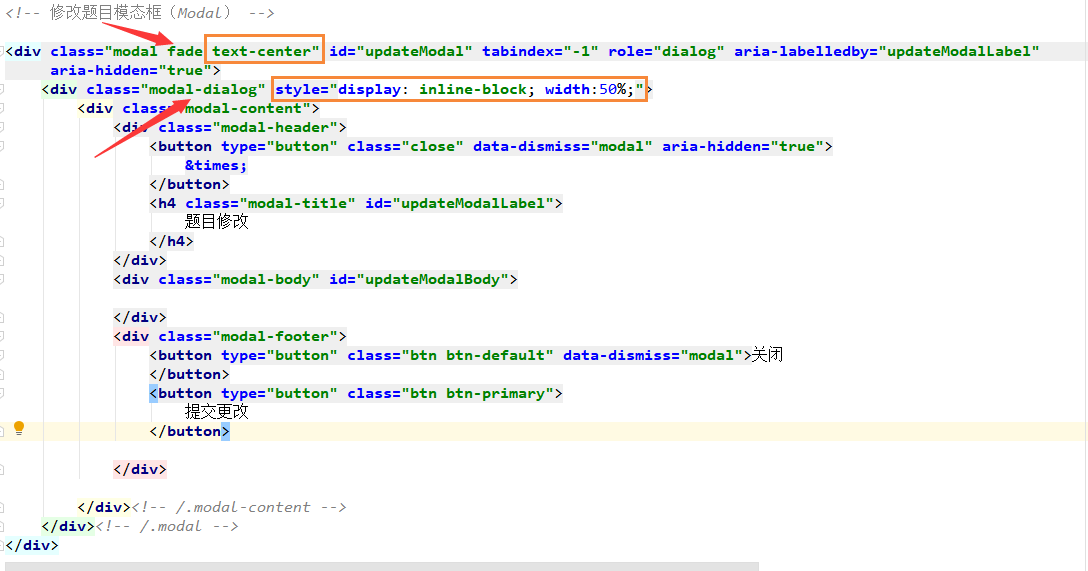Click the "modal-title" class value

click(297, 203)
